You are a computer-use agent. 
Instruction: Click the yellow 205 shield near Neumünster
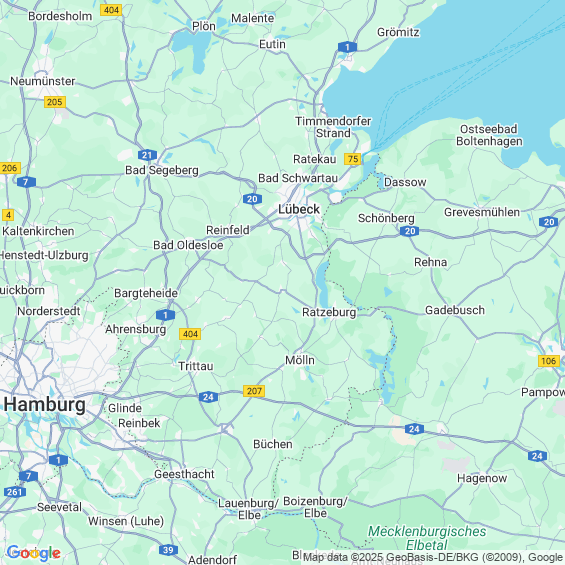click(55, 102)
